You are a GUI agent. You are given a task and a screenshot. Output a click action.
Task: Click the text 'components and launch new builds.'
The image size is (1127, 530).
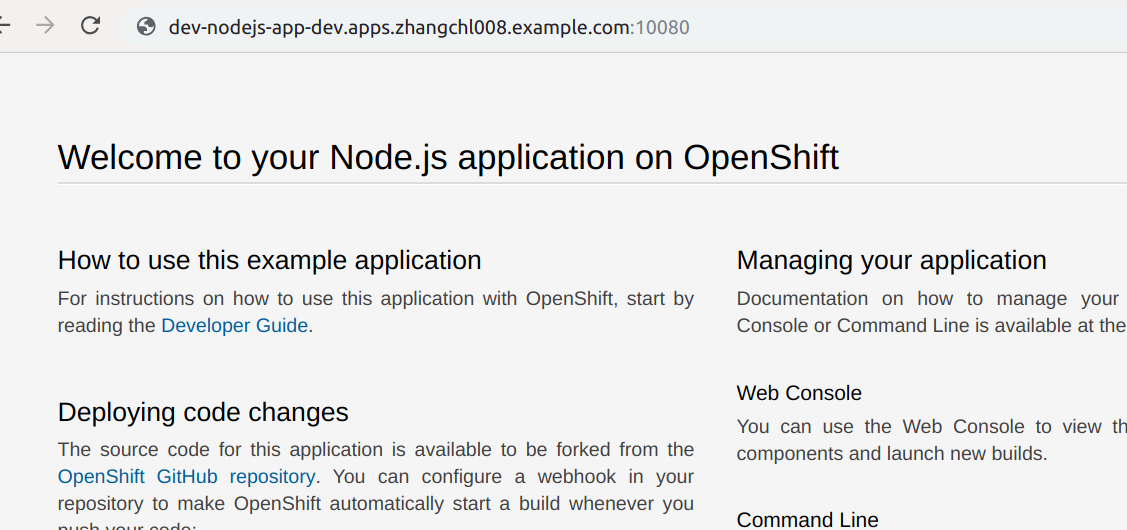892,454
